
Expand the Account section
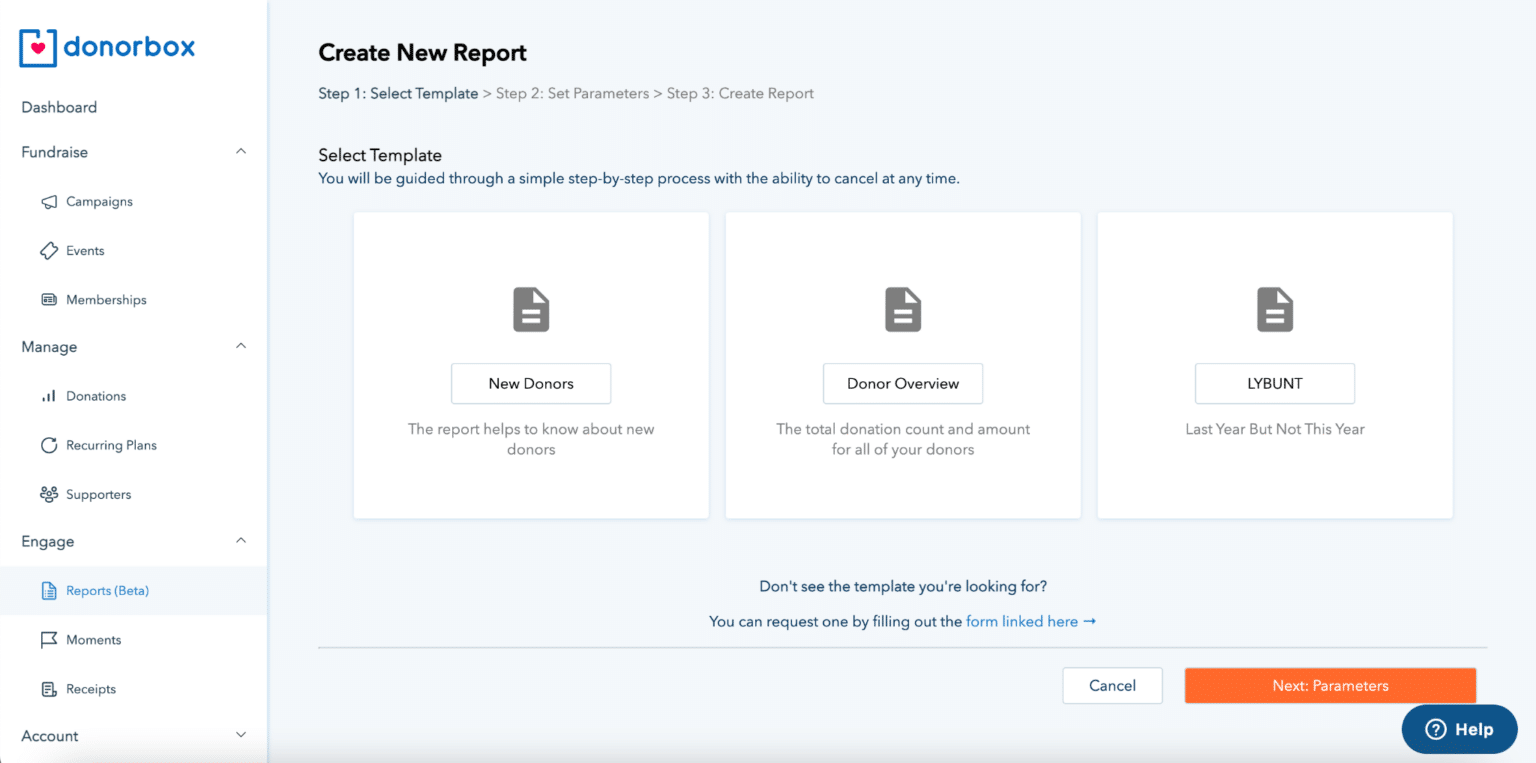(x=240, y=736)
